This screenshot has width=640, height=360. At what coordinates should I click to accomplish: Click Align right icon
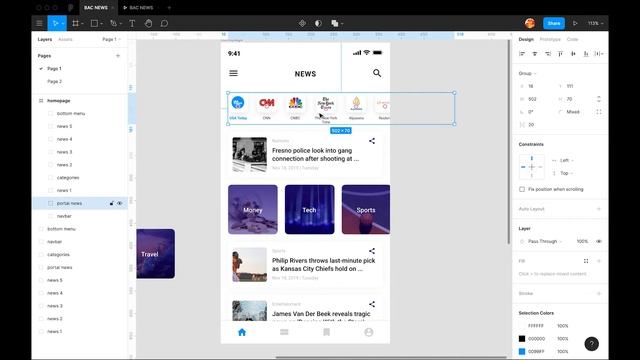click(x=548, y=53)
